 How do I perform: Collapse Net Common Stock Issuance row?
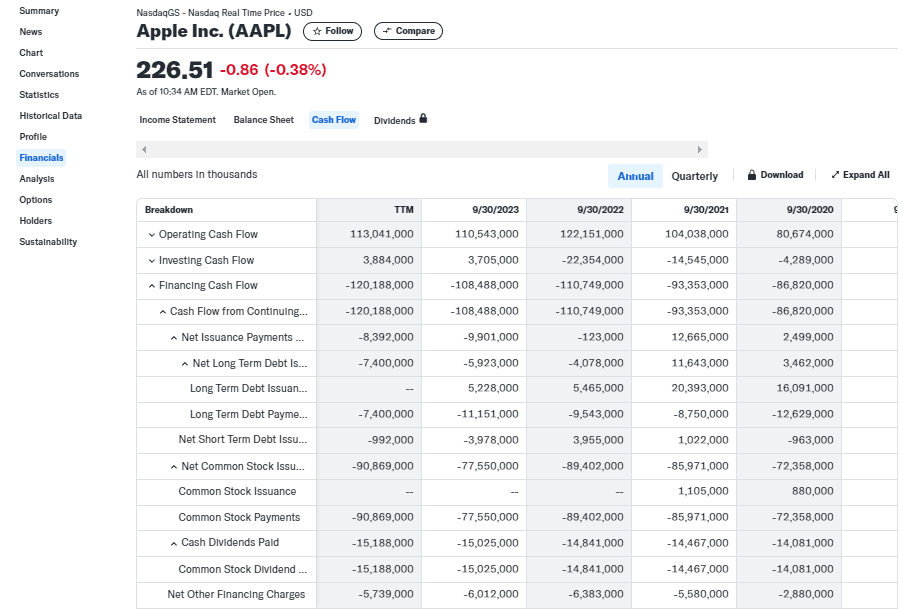tap(174, 467)
